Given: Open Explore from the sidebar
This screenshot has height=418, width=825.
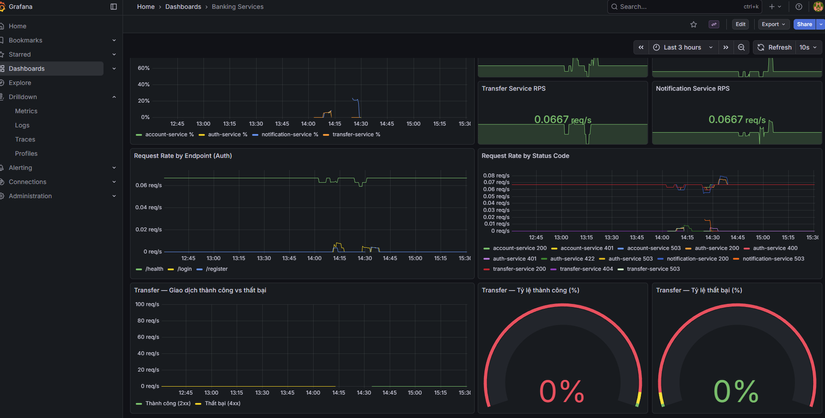Looking at the screenshot, I should [x=20, y=83].
